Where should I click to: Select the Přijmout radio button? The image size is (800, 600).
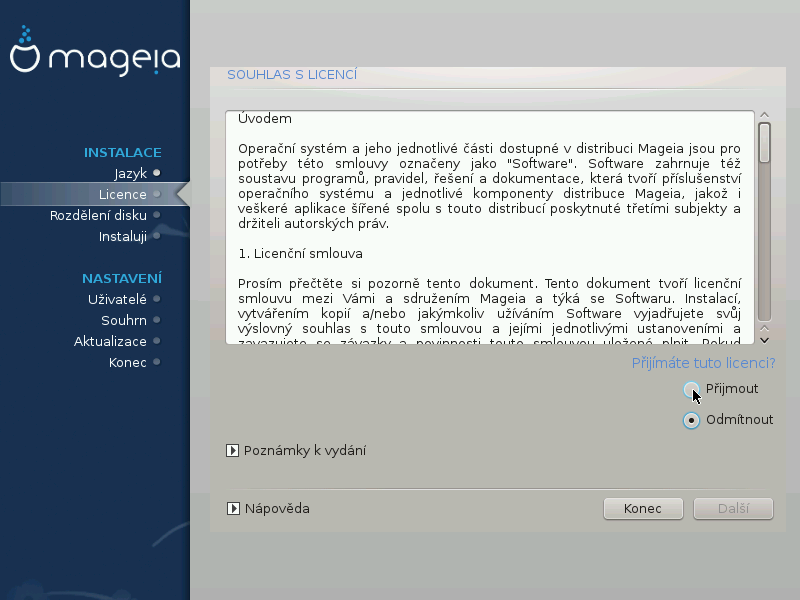point(691,389)
